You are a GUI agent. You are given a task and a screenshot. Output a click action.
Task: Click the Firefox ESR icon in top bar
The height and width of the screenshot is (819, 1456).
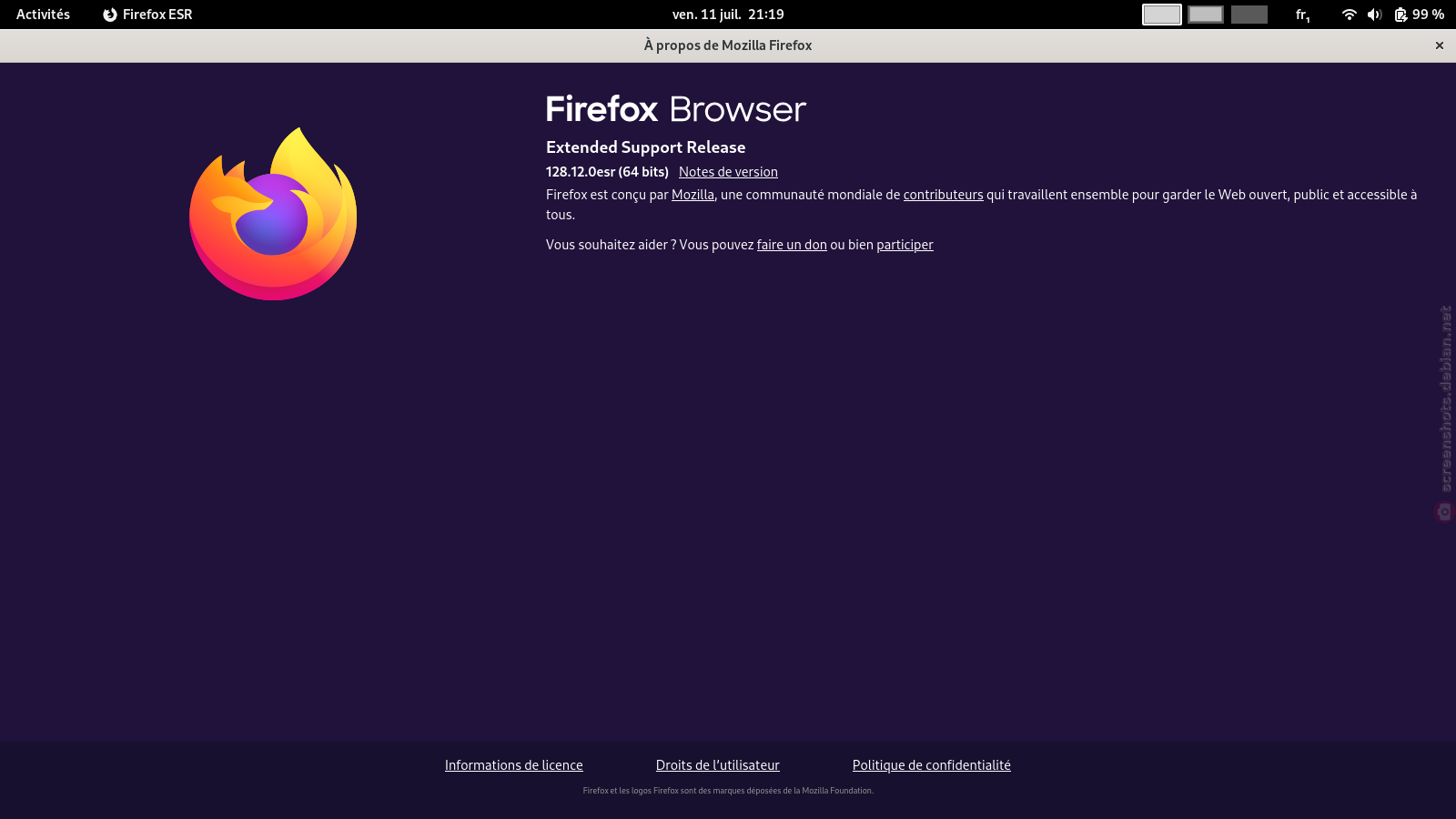pos(110,15)
